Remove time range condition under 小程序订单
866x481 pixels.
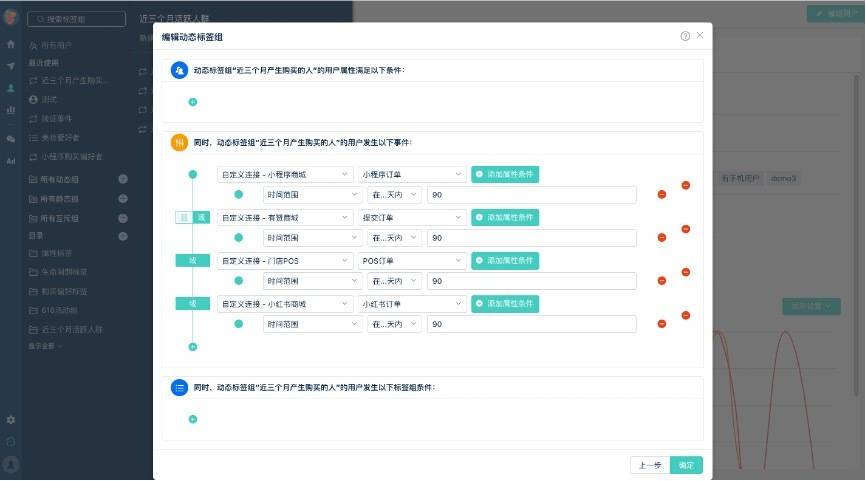[662, 194]
